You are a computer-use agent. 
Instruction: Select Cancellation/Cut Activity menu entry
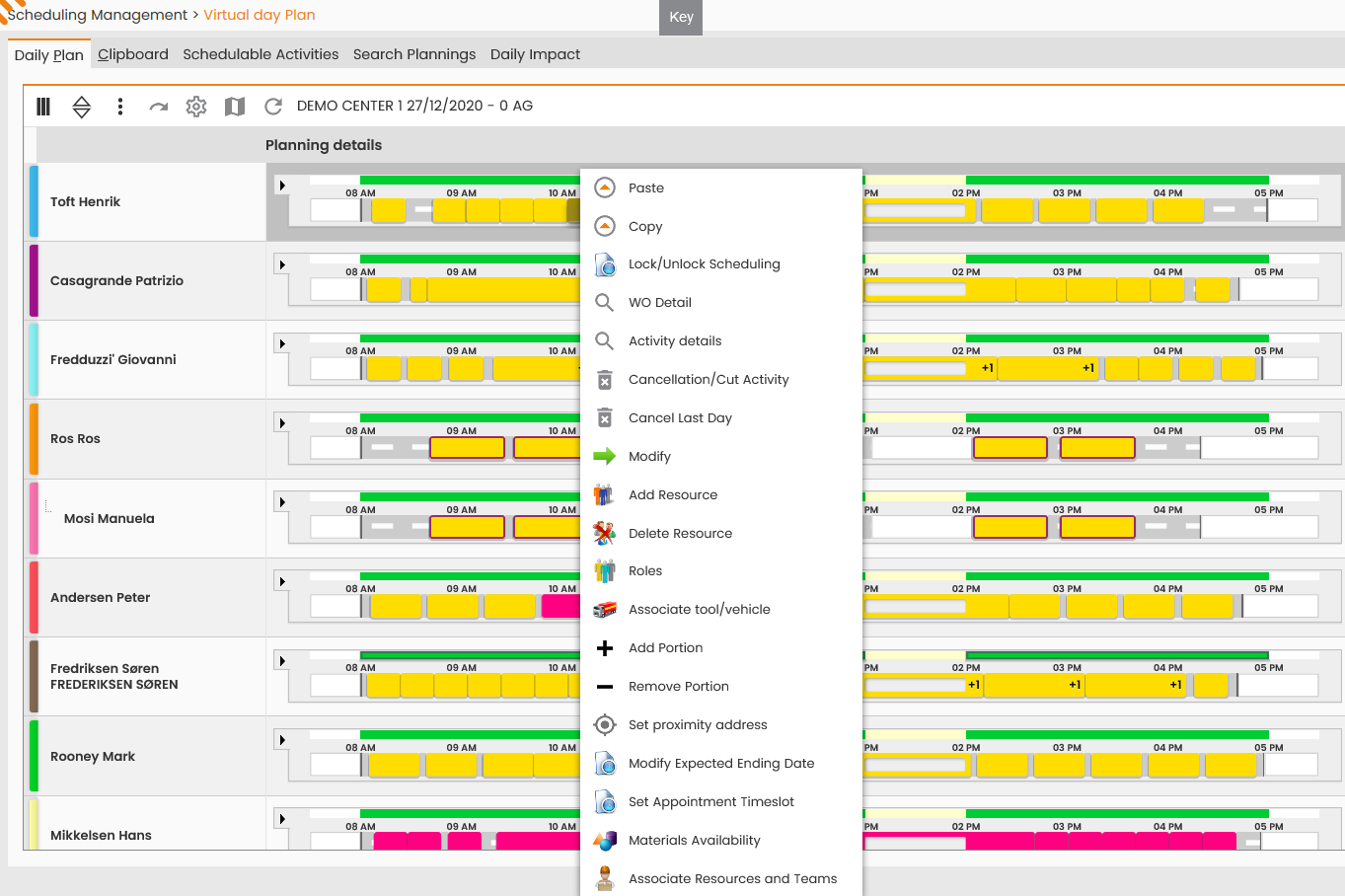(x=709, y=380)
